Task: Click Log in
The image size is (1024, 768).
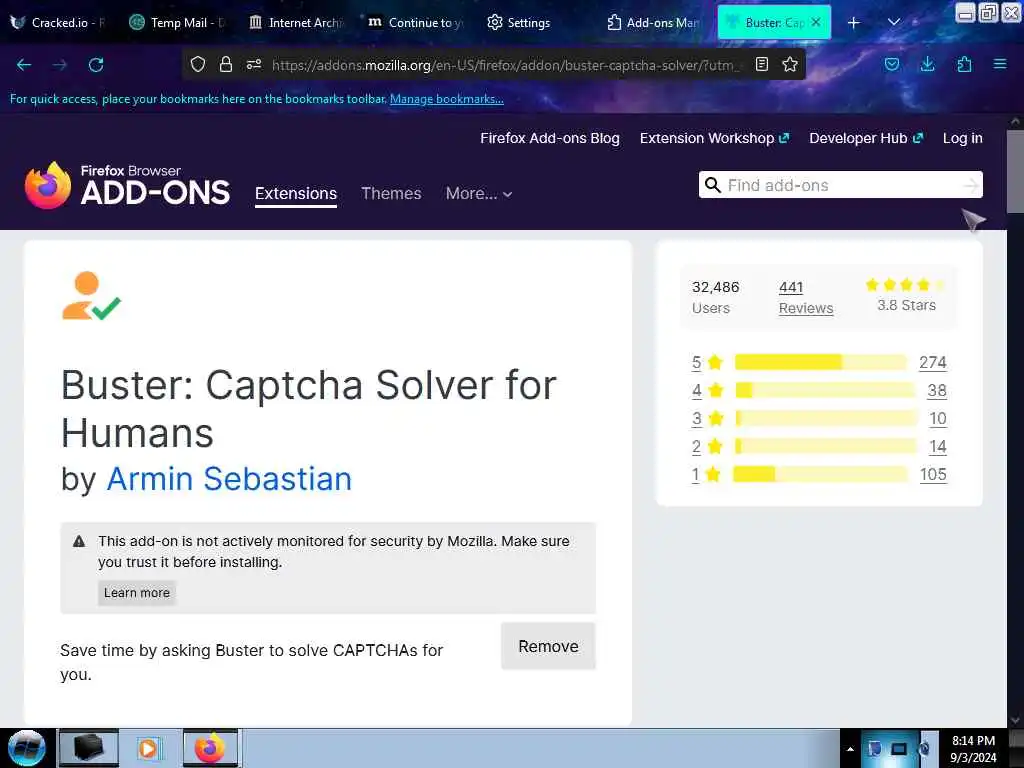Action: coord(963,138)
